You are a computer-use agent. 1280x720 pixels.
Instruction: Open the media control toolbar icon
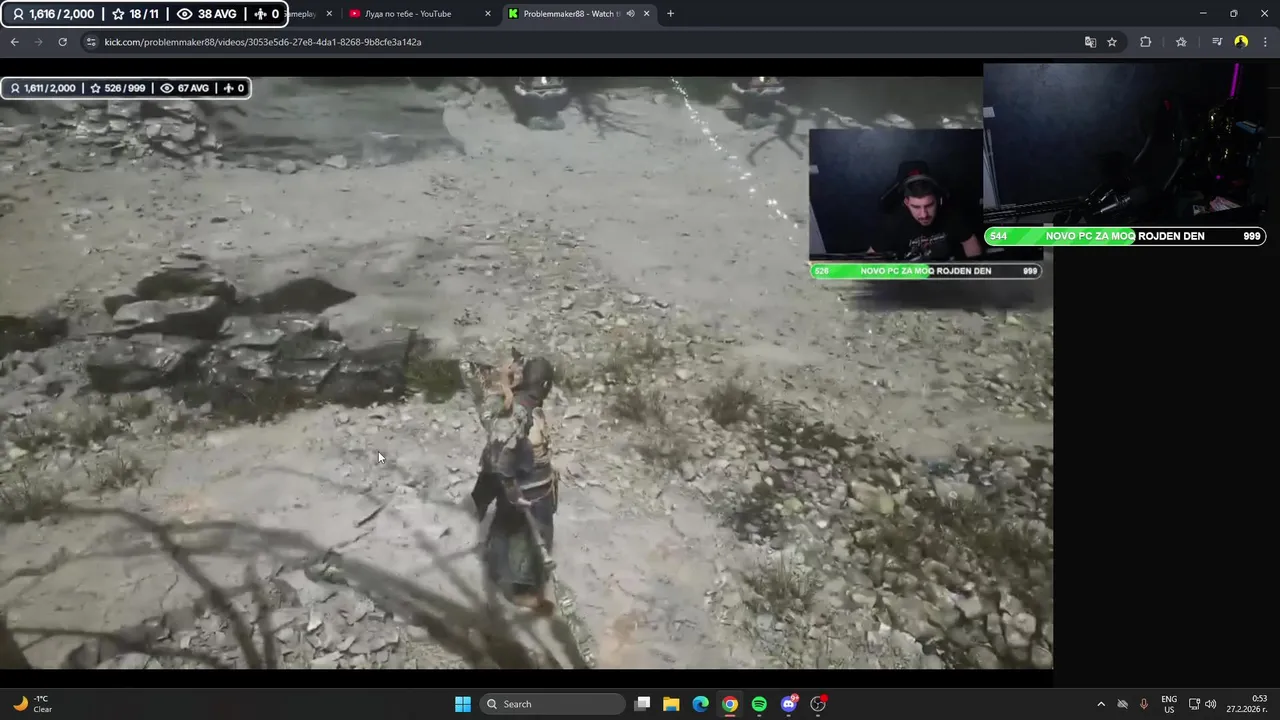[x=1217, y=42]
